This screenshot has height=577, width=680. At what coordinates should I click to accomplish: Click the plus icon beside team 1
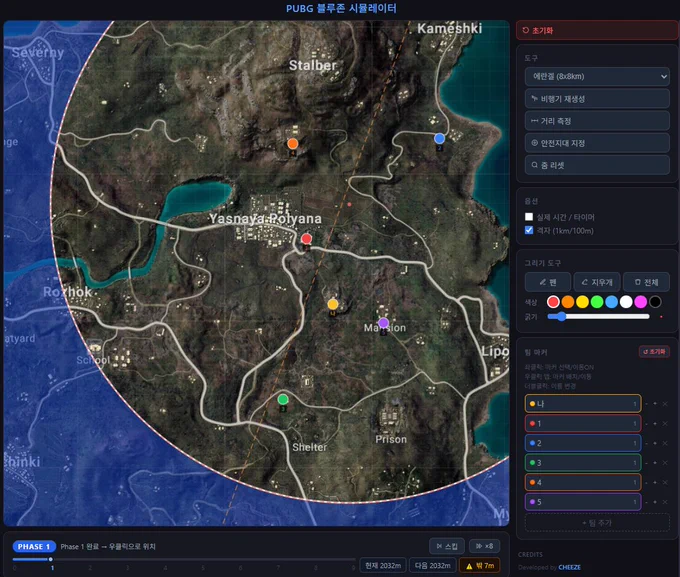(x=655, y=424)
